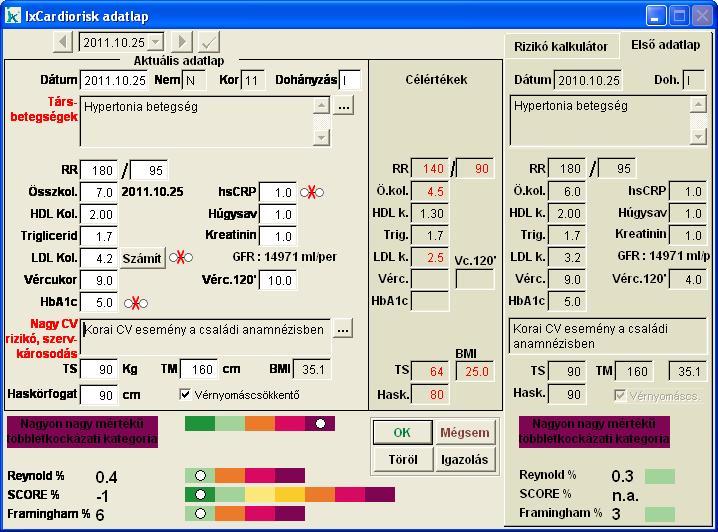Click the Összkol. value input field
The height and width of the screenshot is (532, 718).
coord(98,192)
